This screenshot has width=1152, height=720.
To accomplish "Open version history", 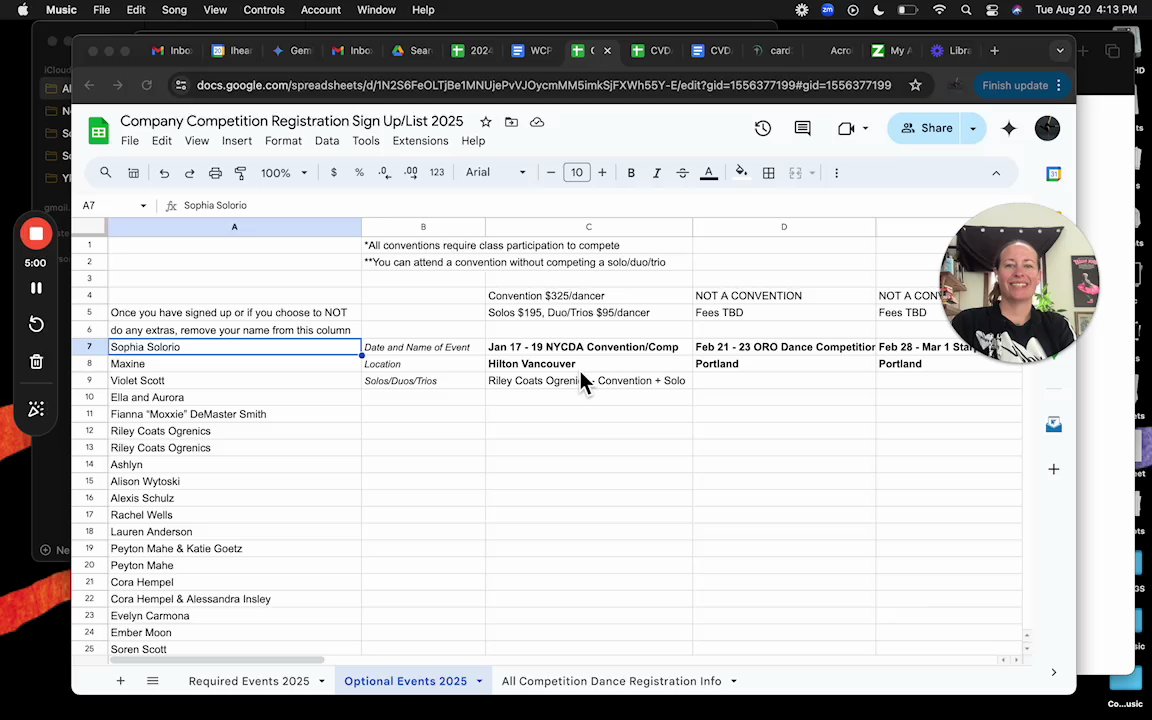I will pos(763,128).
